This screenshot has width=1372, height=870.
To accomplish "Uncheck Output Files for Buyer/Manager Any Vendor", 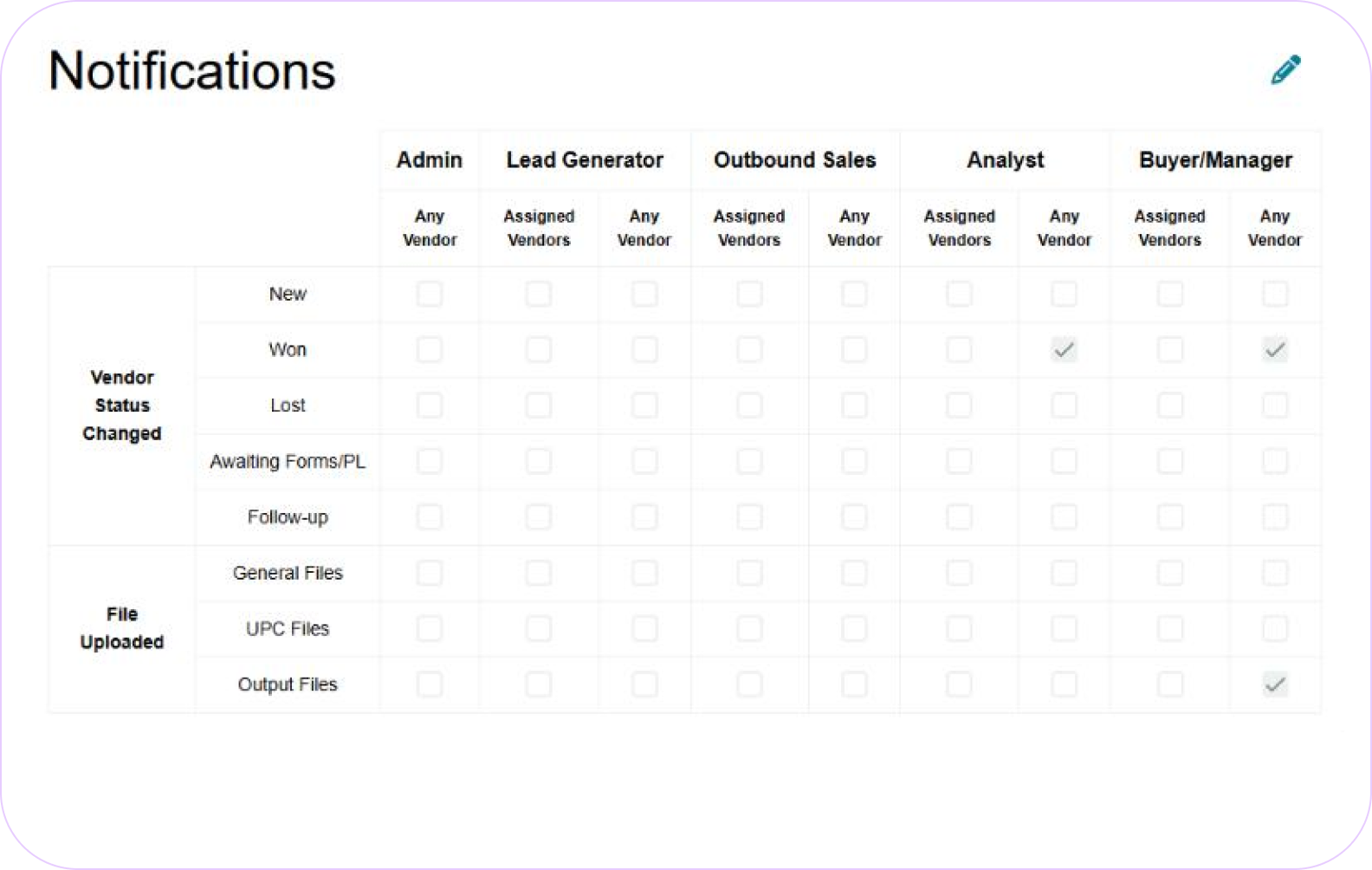I will coord(1274,685).
